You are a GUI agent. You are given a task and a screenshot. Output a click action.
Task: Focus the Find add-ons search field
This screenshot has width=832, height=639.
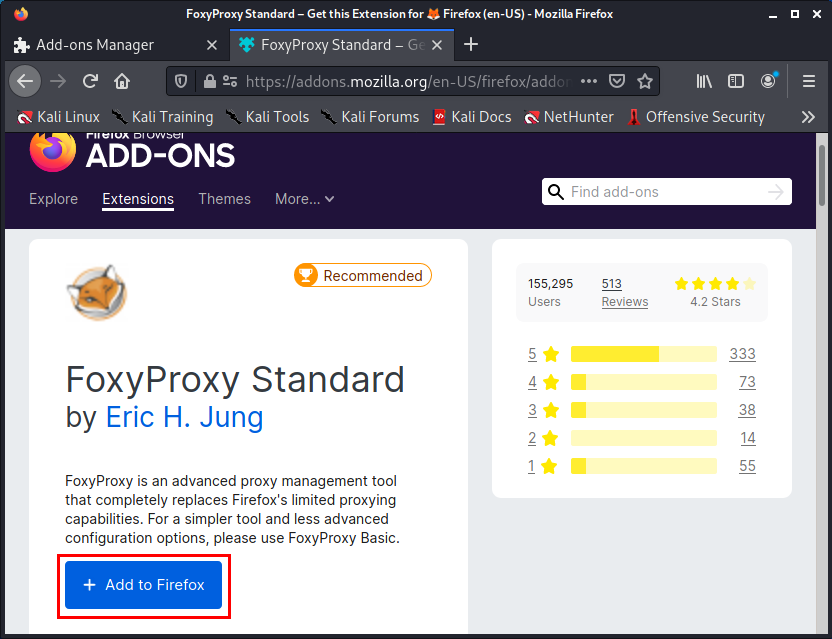(x=666, y=192)
